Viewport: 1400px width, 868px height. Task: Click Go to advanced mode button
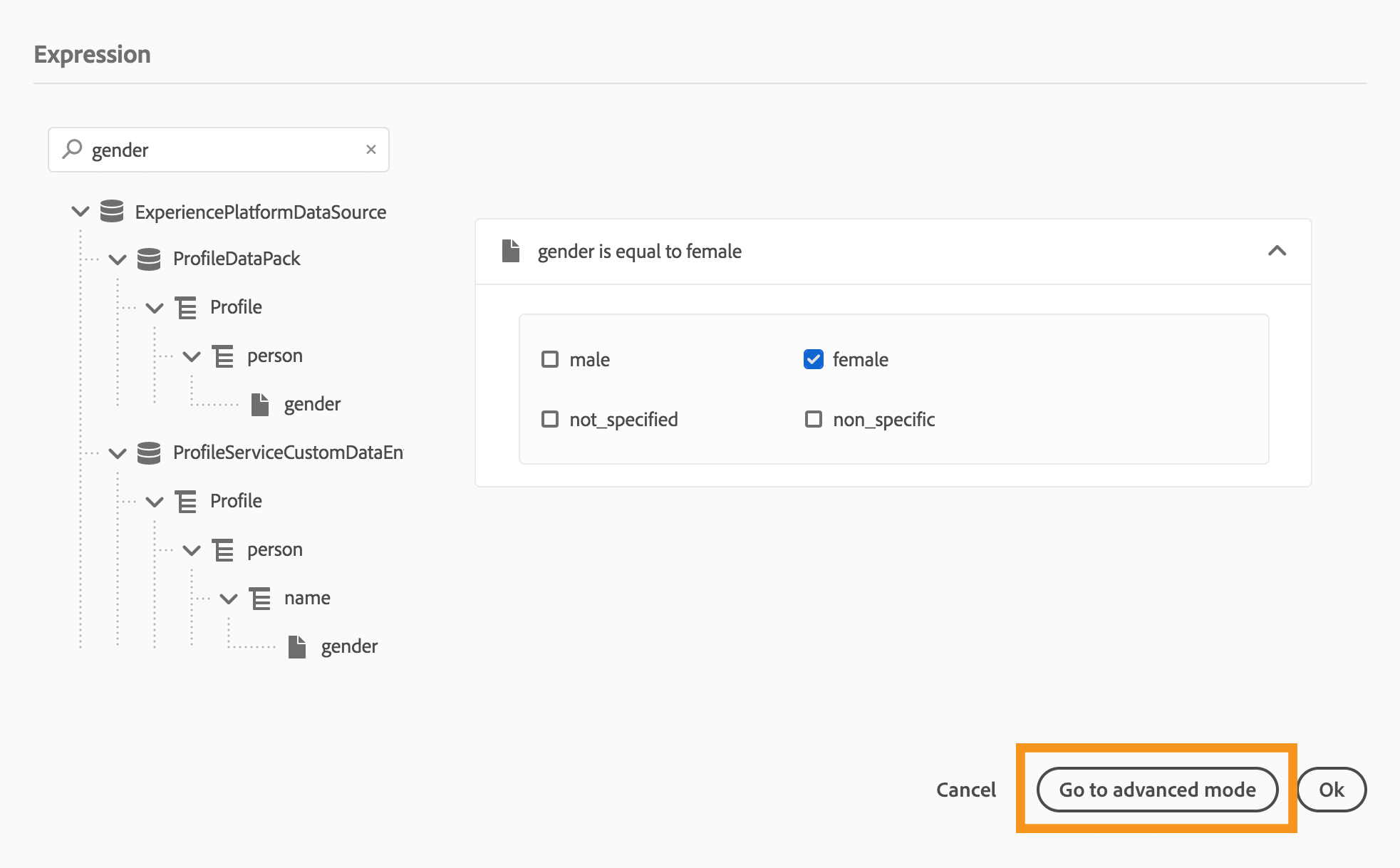click(x=1157, y=790)
